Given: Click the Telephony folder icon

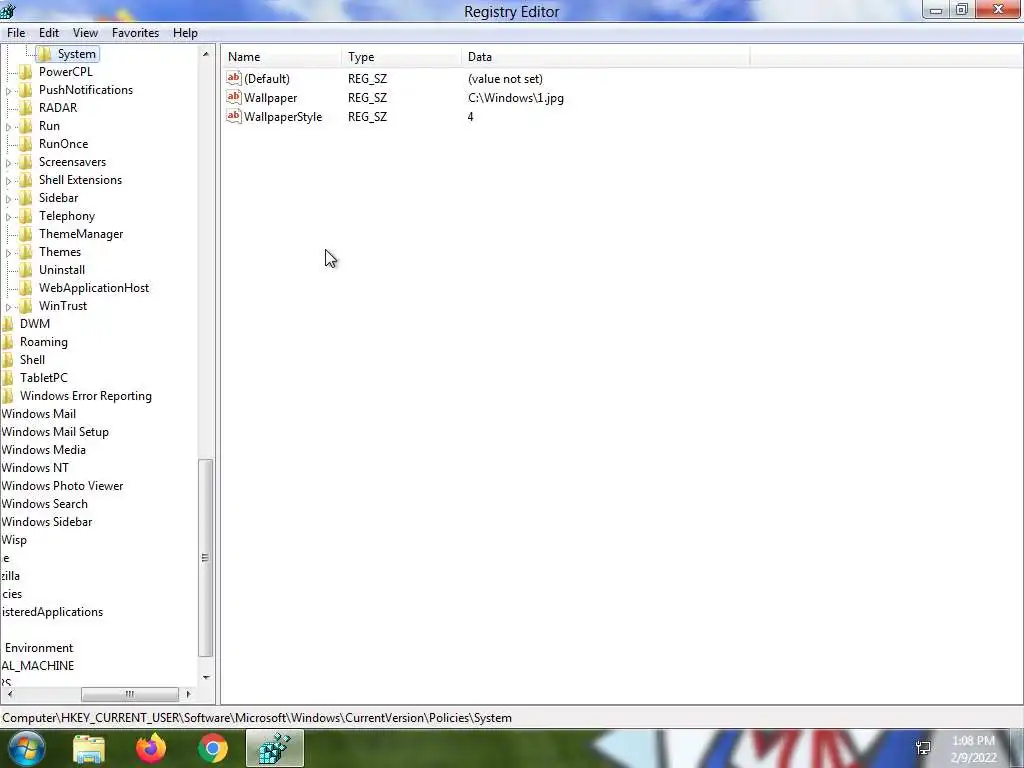Looking at the screenshot, I should click(x=25, y=216).
